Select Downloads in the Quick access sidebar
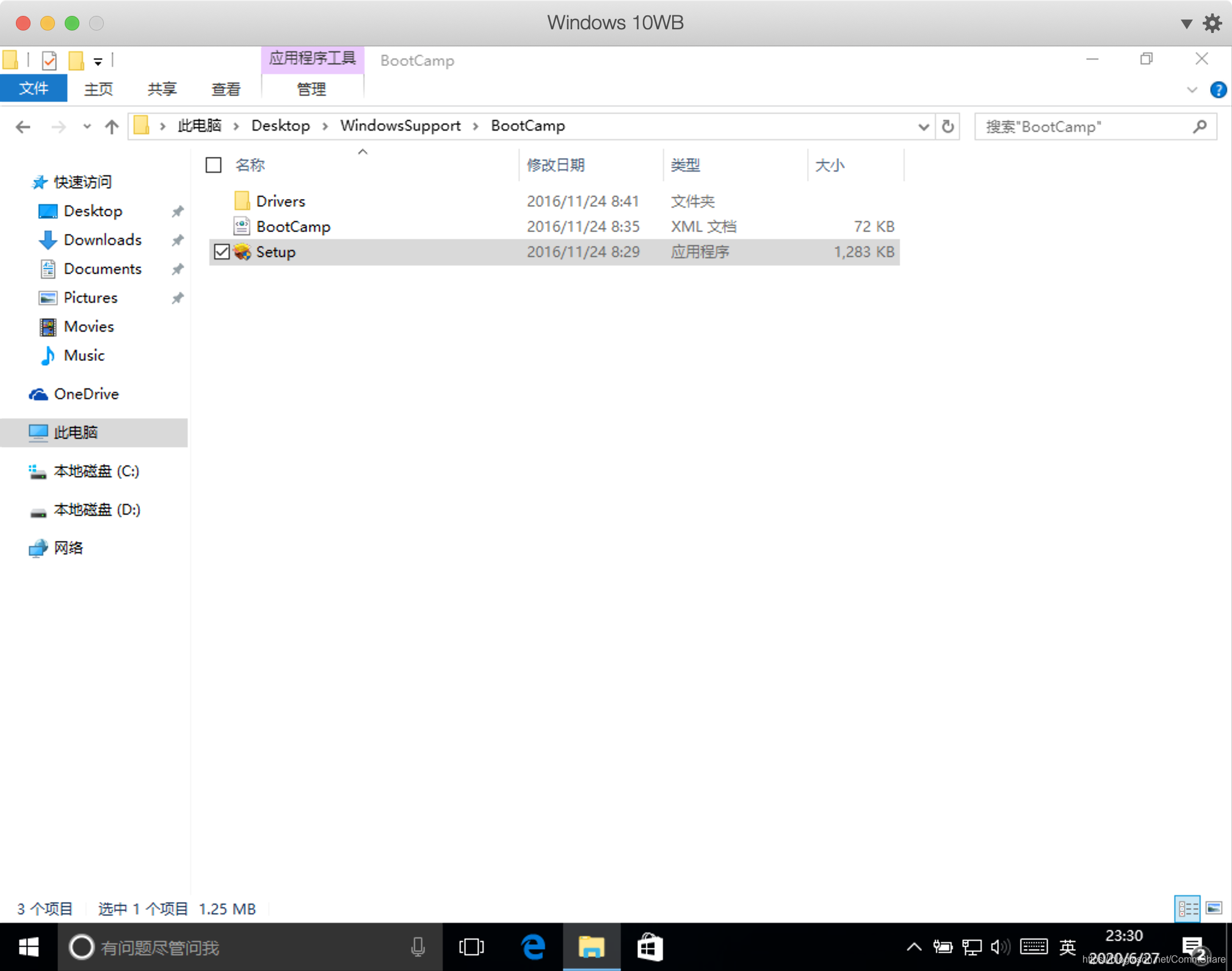 tap(103, 240)
